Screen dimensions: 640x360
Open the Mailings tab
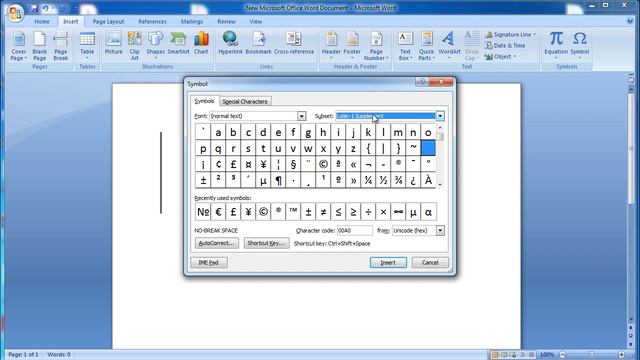pos(192,22)
